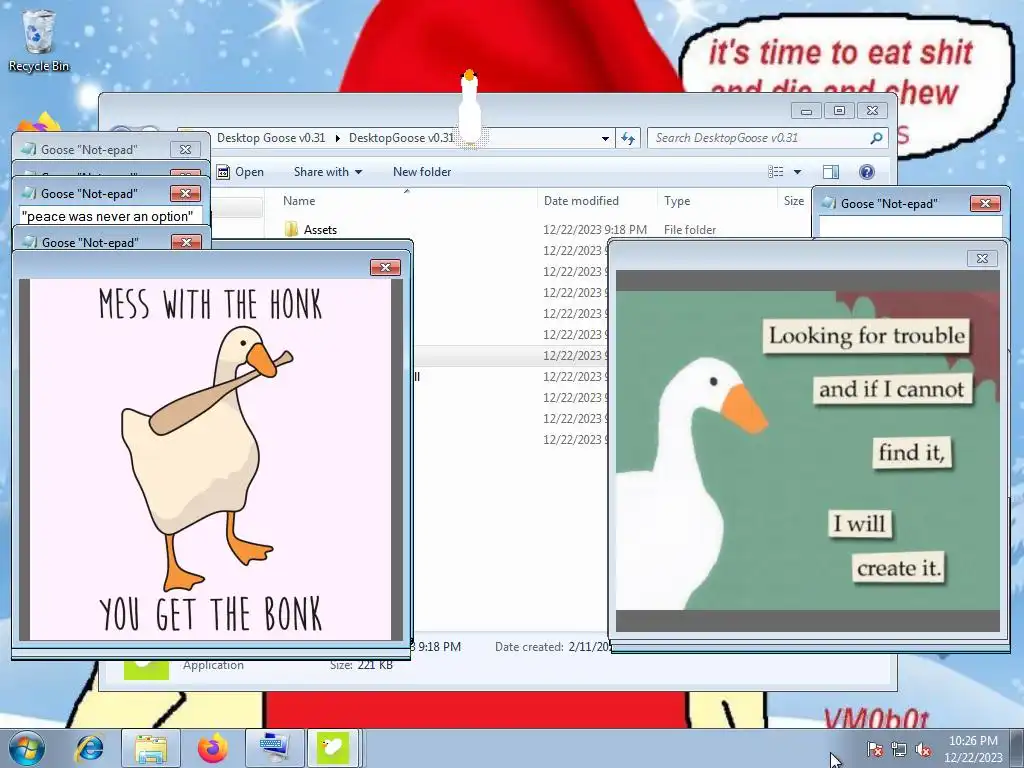Click the Explorer help question mark icon

pos(867,172)
